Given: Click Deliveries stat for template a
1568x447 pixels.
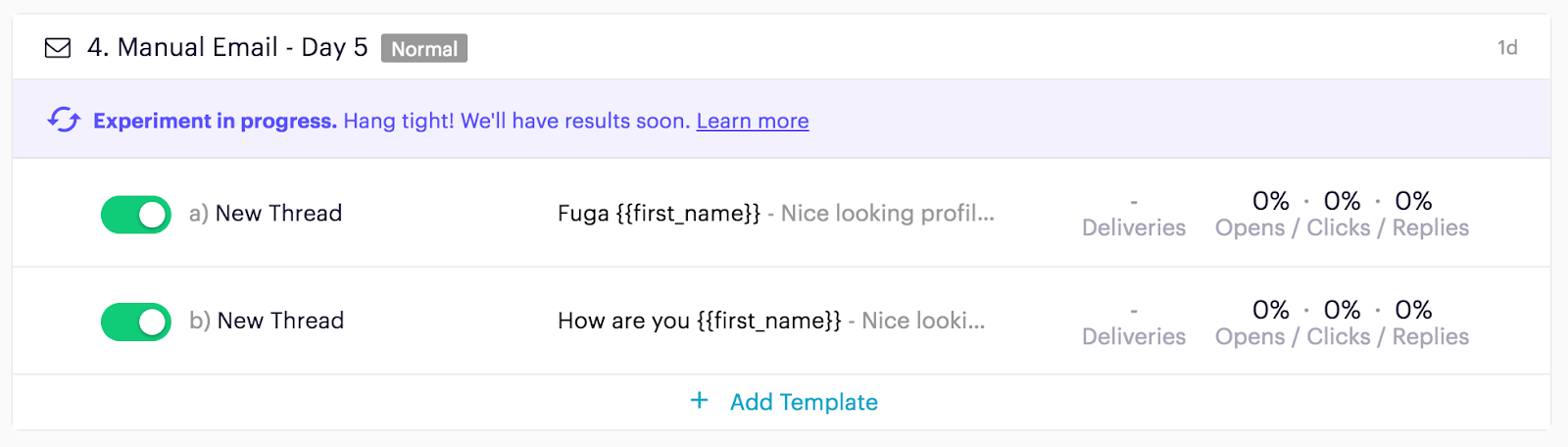Looking at the screenshot, I should coord(1134,227).
